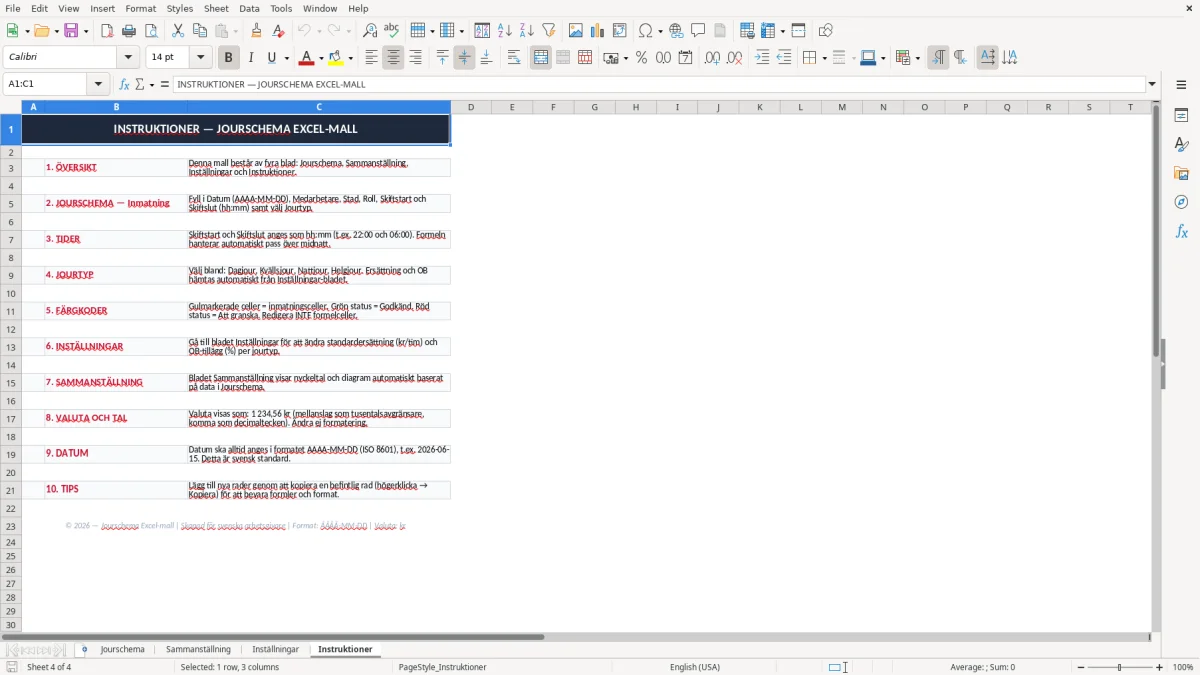This screenshot has width=1200, height=675.
Task: Click the Insert Chart icon
Action: pos(597,31)
